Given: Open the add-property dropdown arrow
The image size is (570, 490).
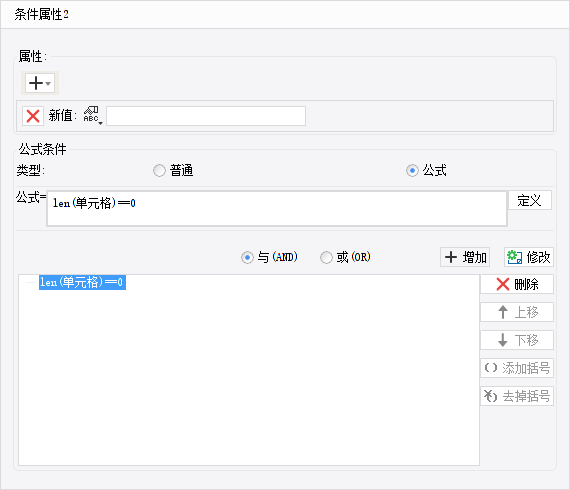Looking at the screenshot, I should pyautogui.click(x=48, y=84).
